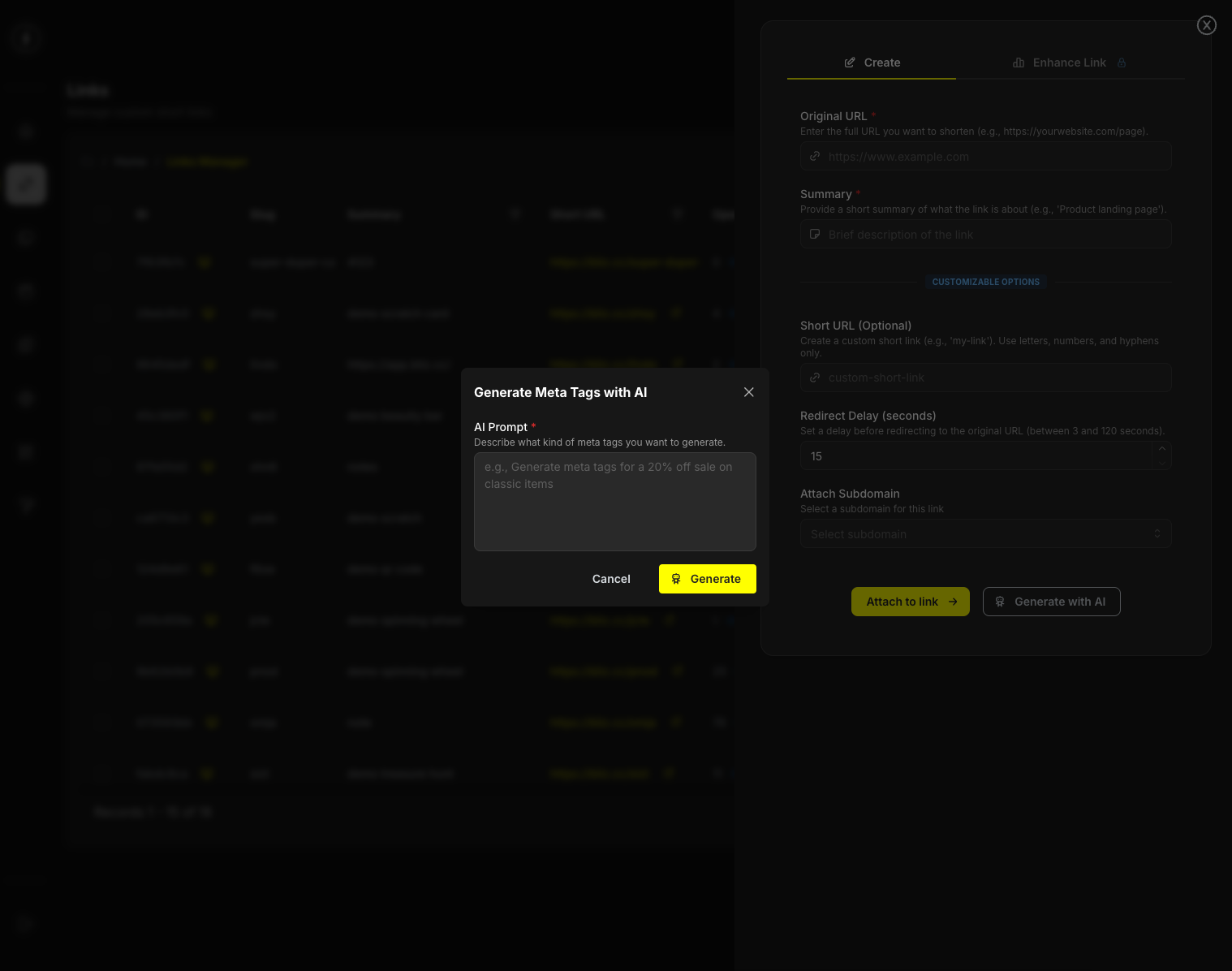
Task: Close the Generate Meta Tags dialog
Action: coord(749,392)
